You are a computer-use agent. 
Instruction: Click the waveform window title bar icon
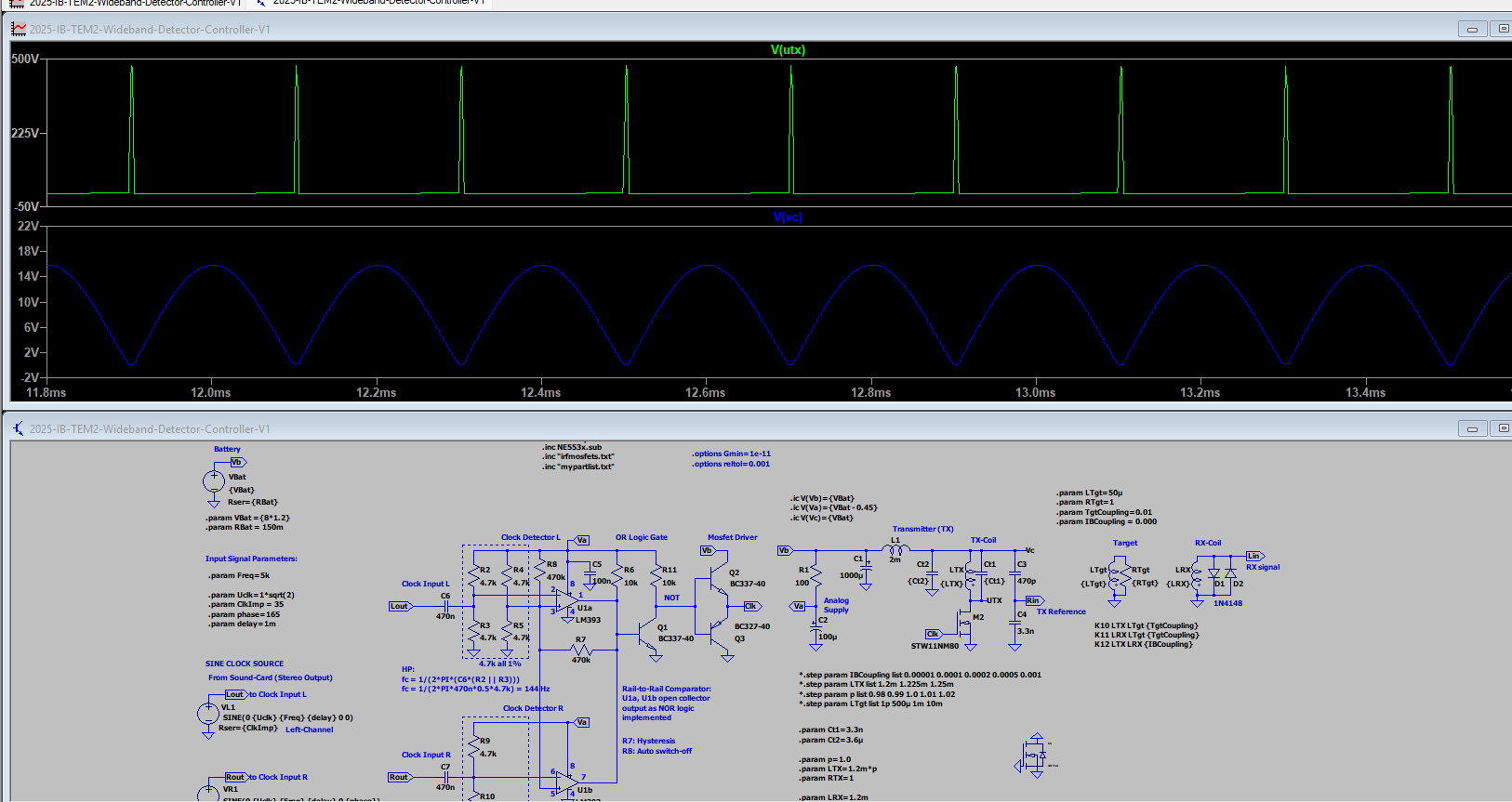19,29
